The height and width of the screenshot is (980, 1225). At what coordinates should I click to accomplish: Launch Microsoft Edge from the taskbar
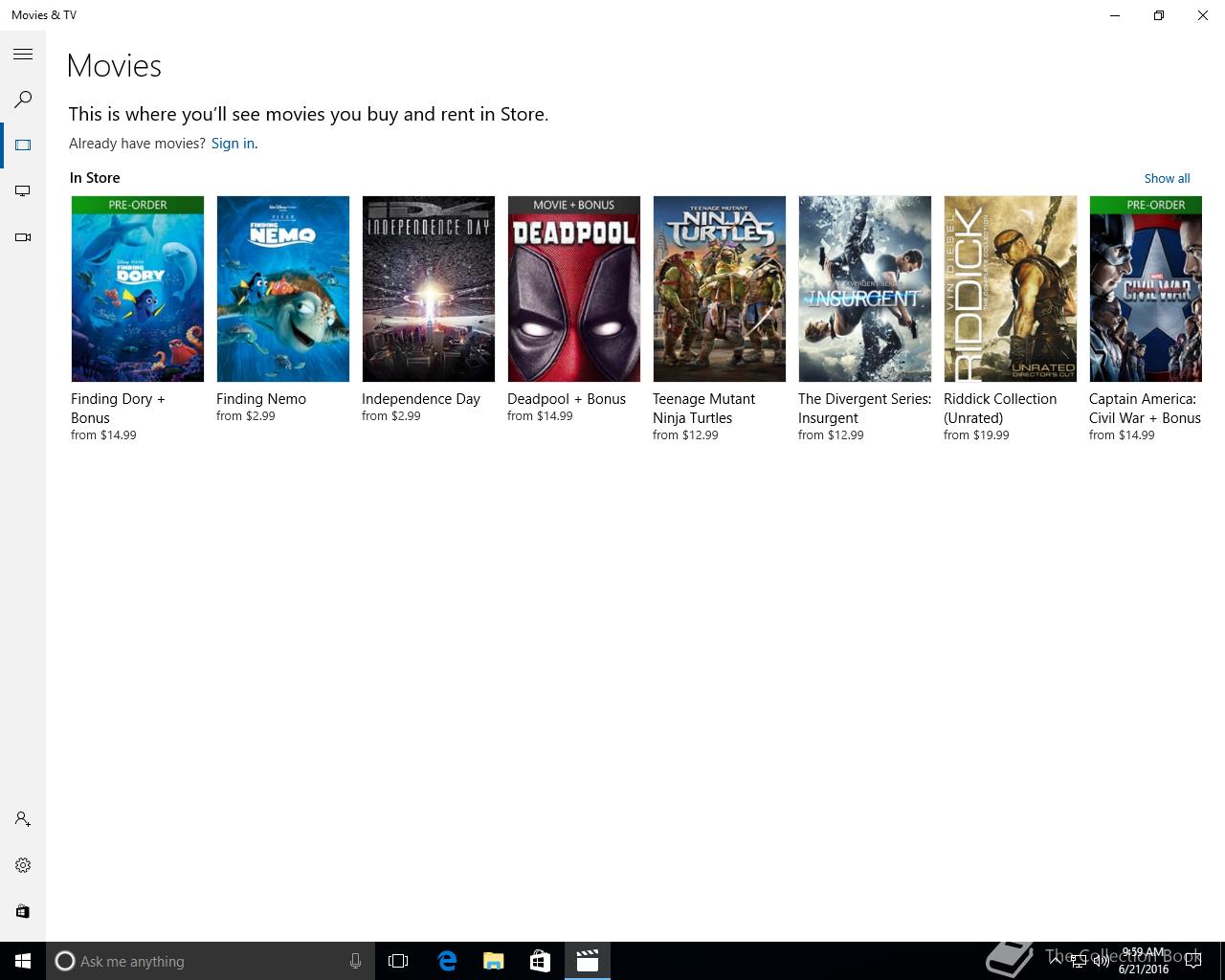447,961
